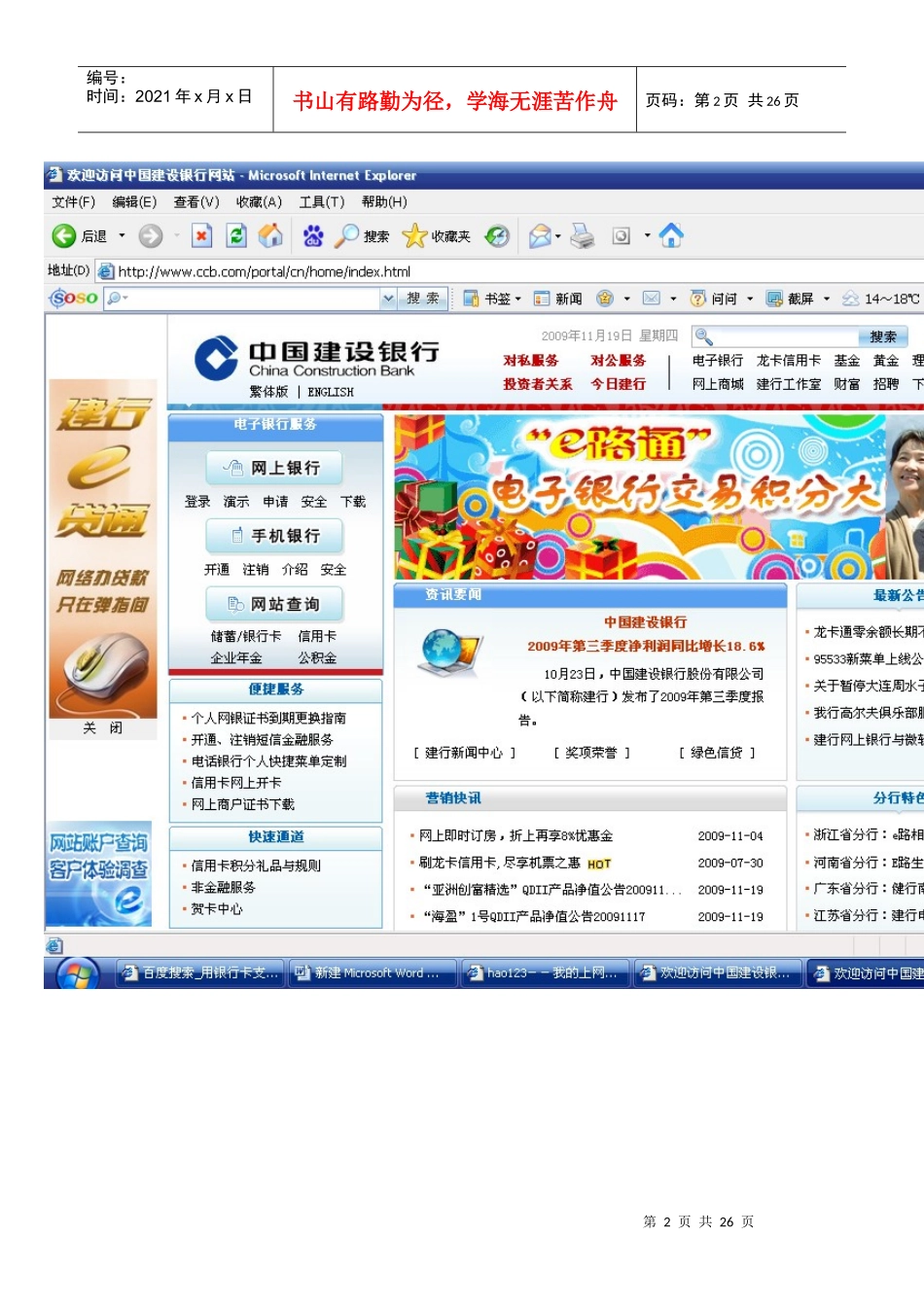Image resolution: width=924 pixels, height=1307 pixels.
Task: Click the SOSO search input field
Action: click(255, 299)
